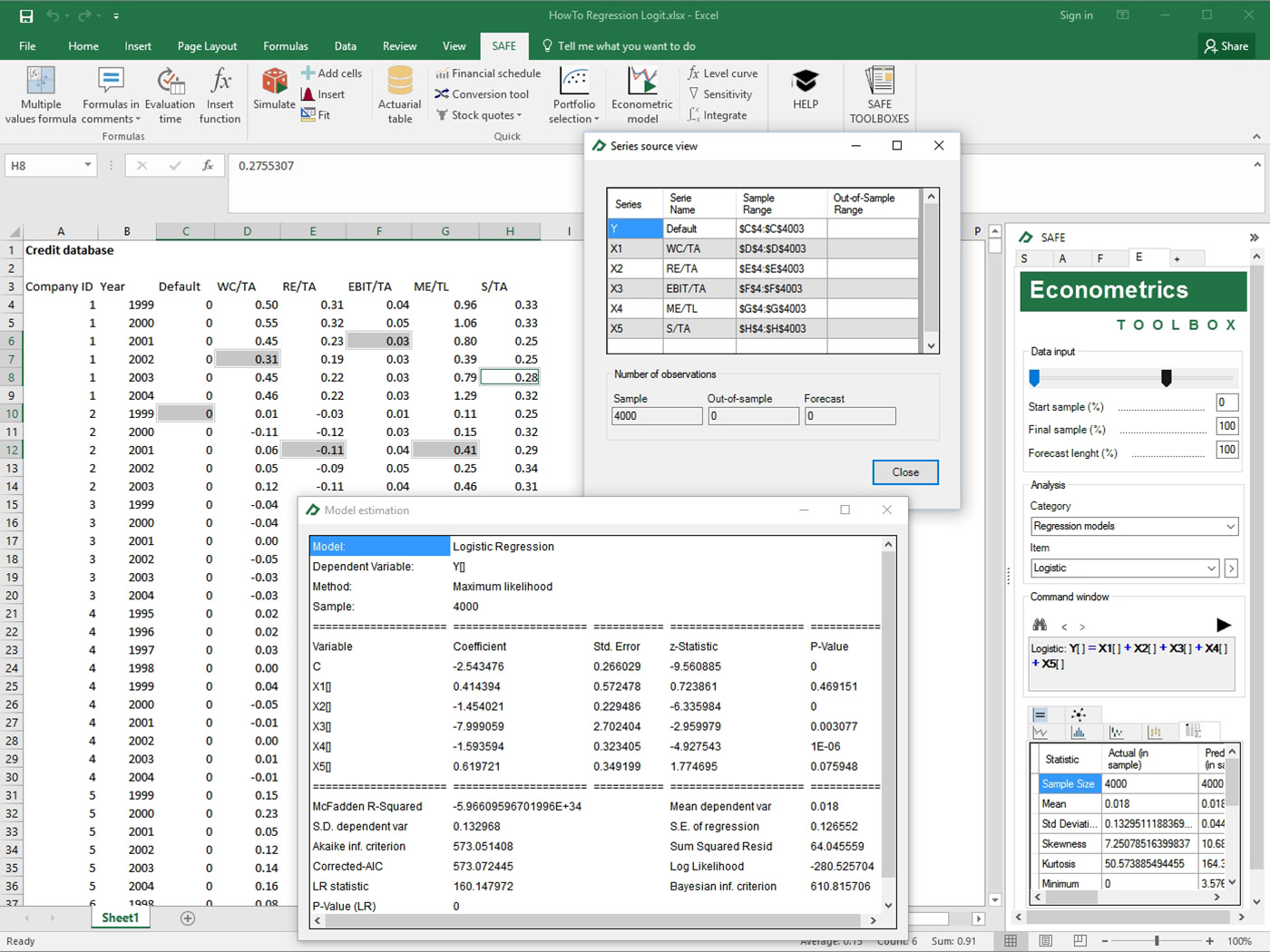The height and width of the screenshot is (952, 1270).
Task: Click Sign in at the top right
Action: [x=1076, y=15]
